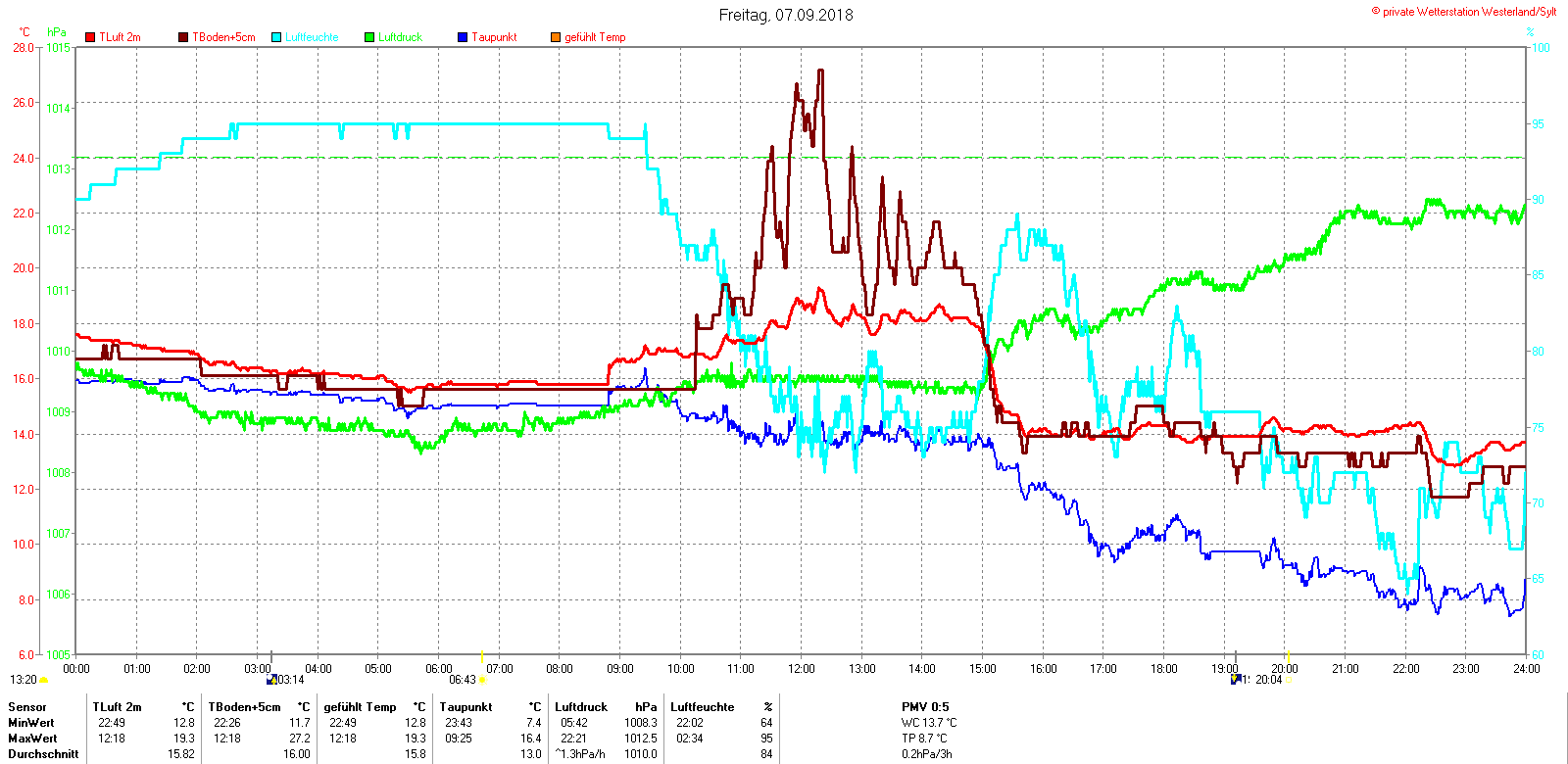
Task: Click the 'Sensor' row header in the table
Action: [x=27, y=707]
